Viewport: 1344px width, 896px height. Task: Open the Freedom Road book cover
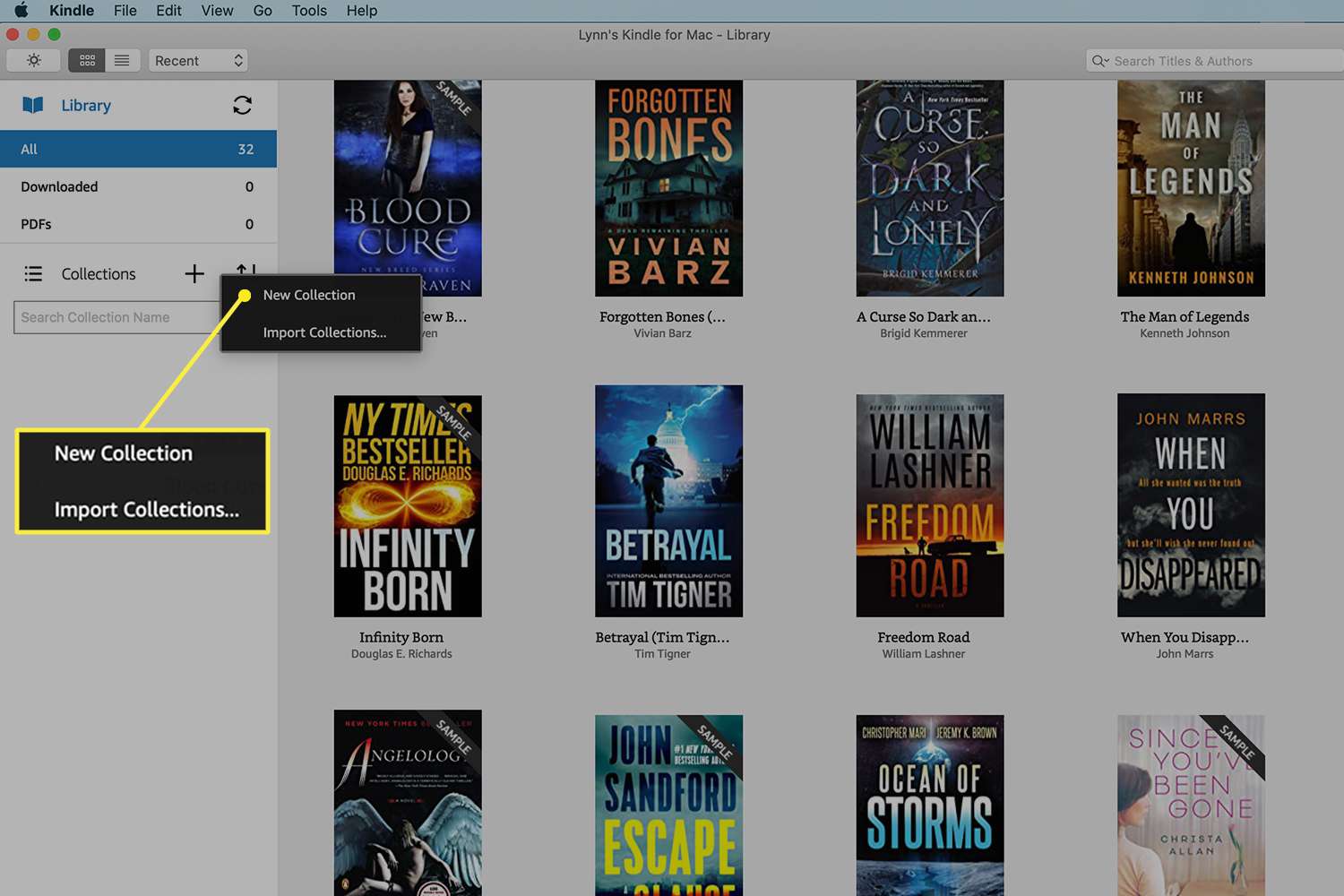930,505
